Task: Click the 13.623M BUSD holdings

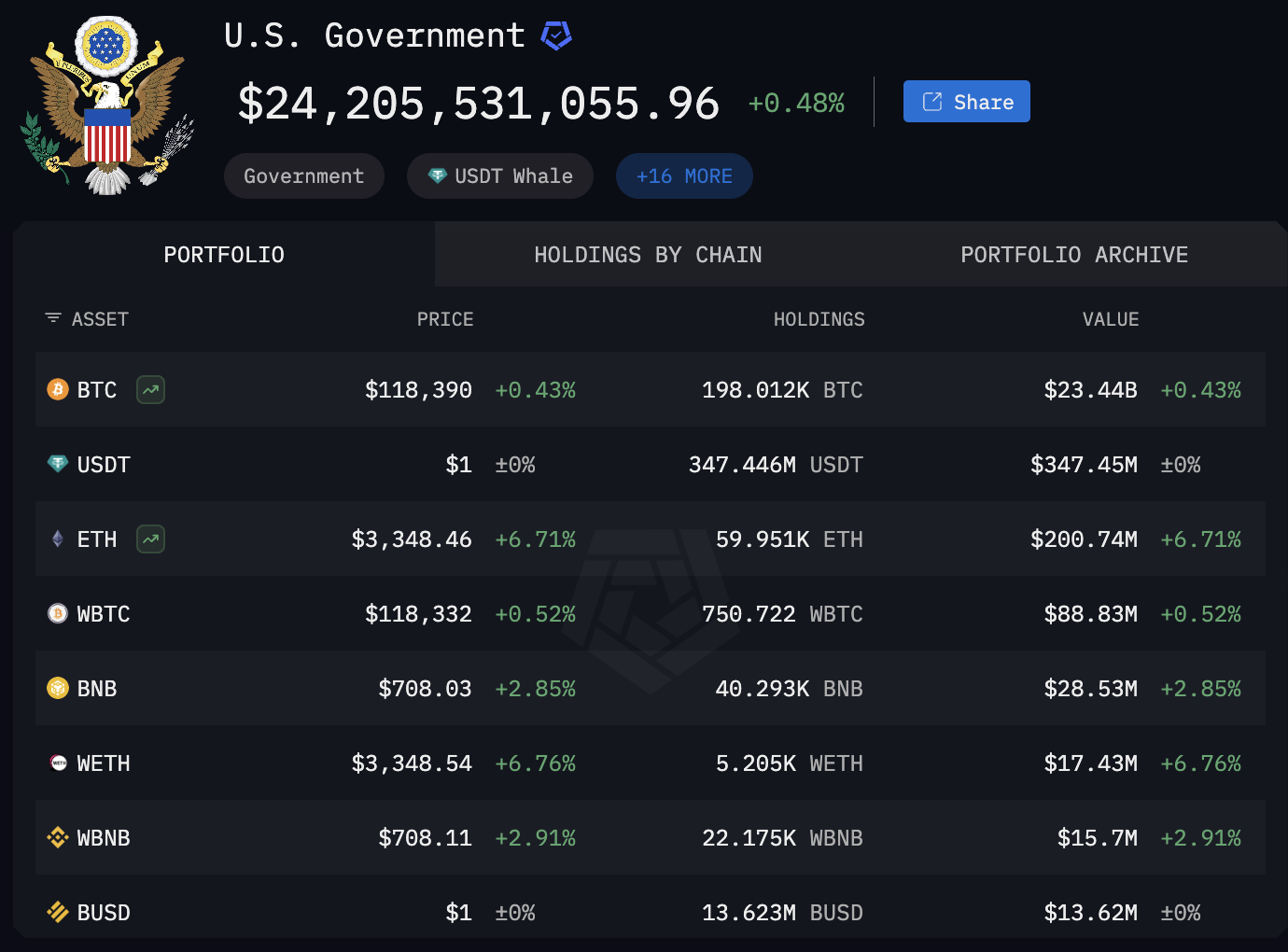Action: point(782,913)
